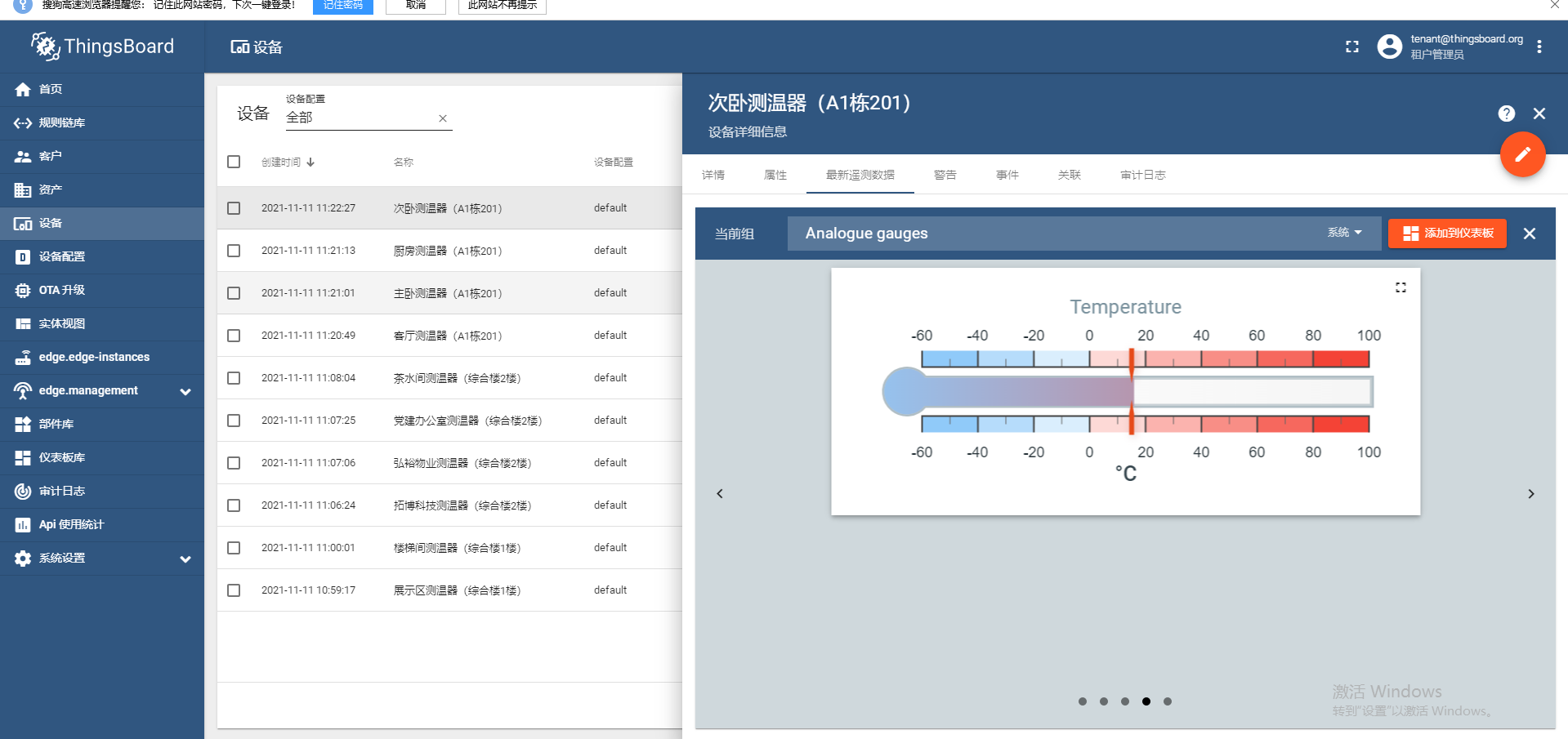Open the help question mark icon
Image resolution: width=1568 pixels, height=739 pixels.
[x=1507, y=114]
